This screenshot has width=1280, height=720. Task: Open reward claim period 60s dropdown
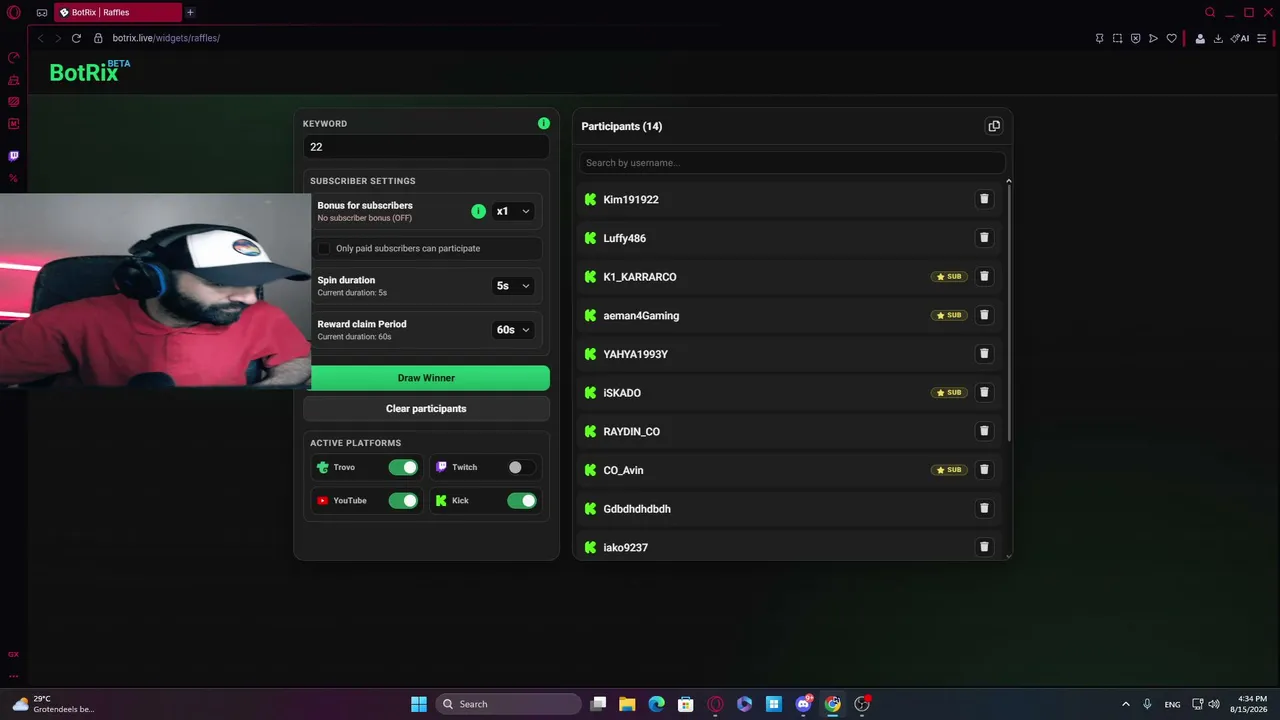(x=513, y=330)
